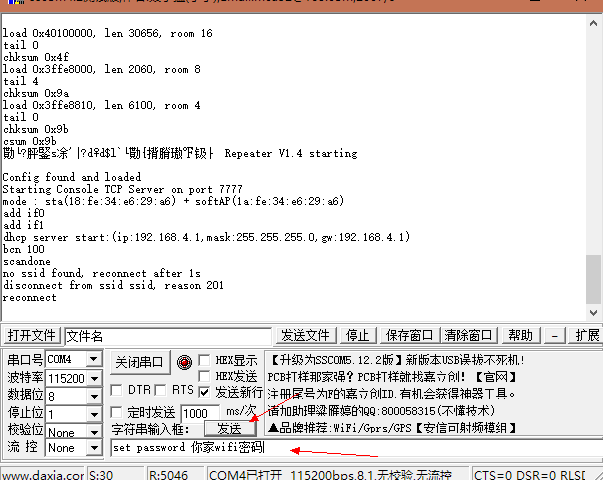Click the set password command input box
This screenshot has width=603, height=480.
point(356,447)
